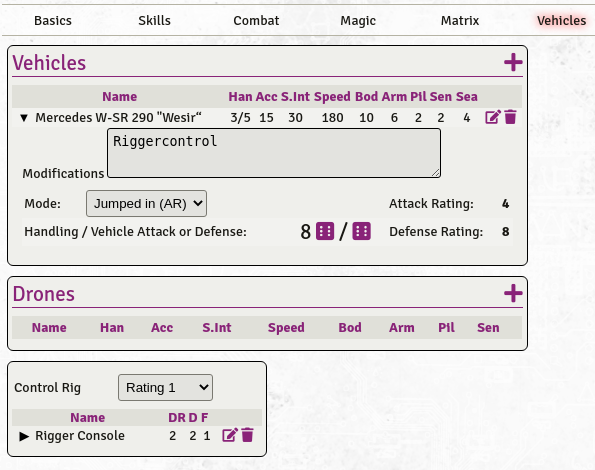Click the Mercedes W-SR 290 "Wesir" name
This screenshot has height=470, width=595.
[x=118, y=118]
